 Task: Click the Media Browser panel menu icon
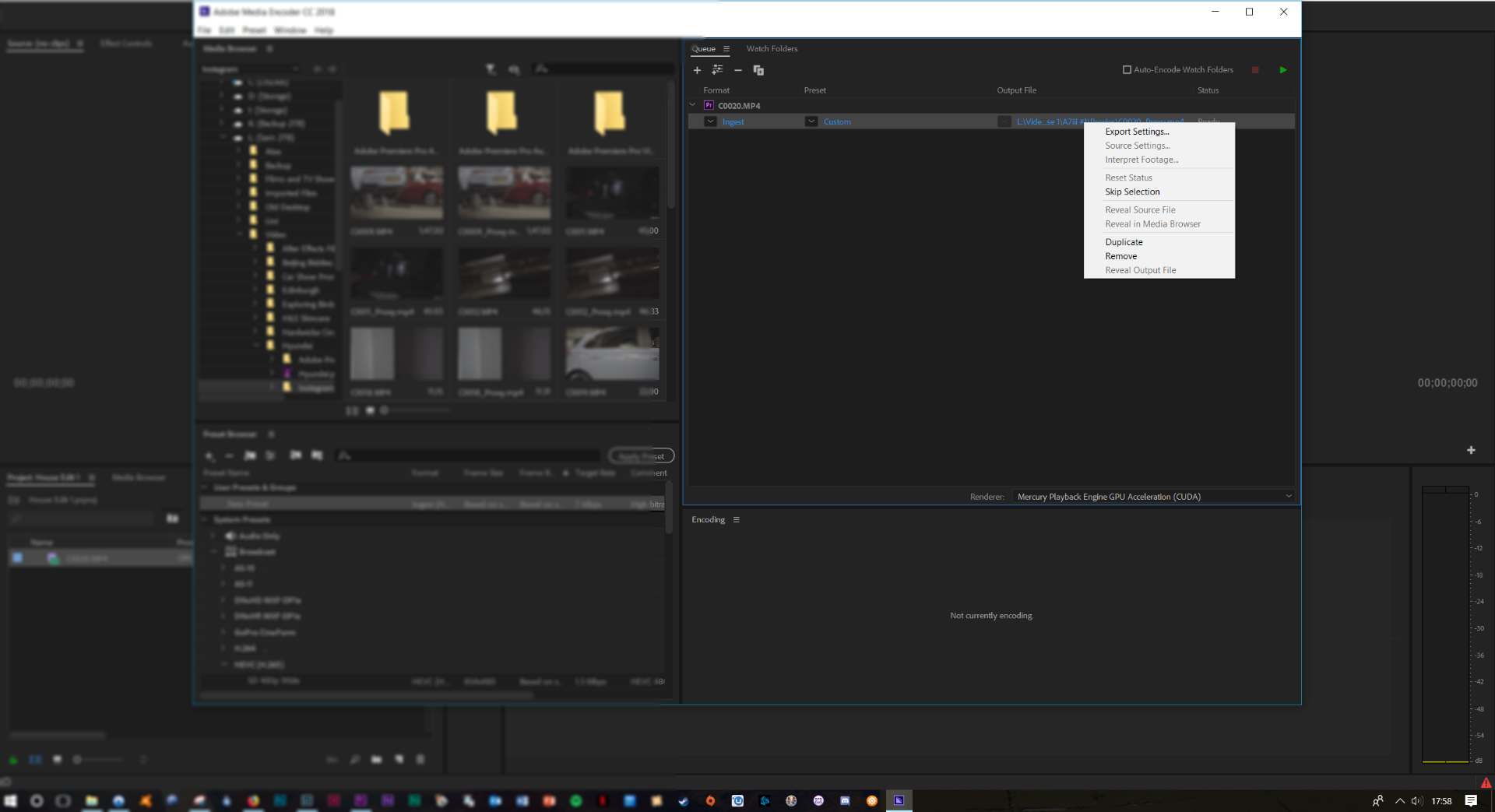tap(269, 48)
